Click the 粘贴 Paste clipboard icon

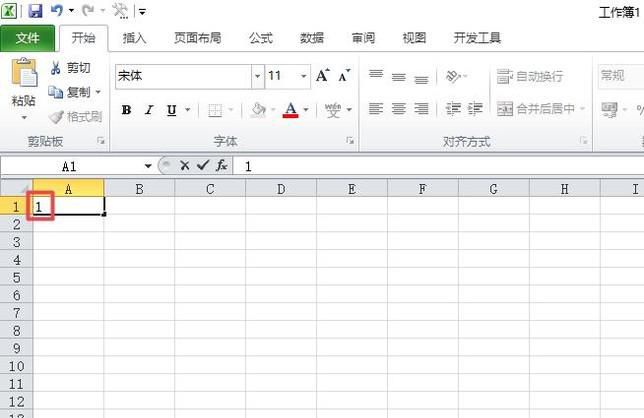(24, 72)
